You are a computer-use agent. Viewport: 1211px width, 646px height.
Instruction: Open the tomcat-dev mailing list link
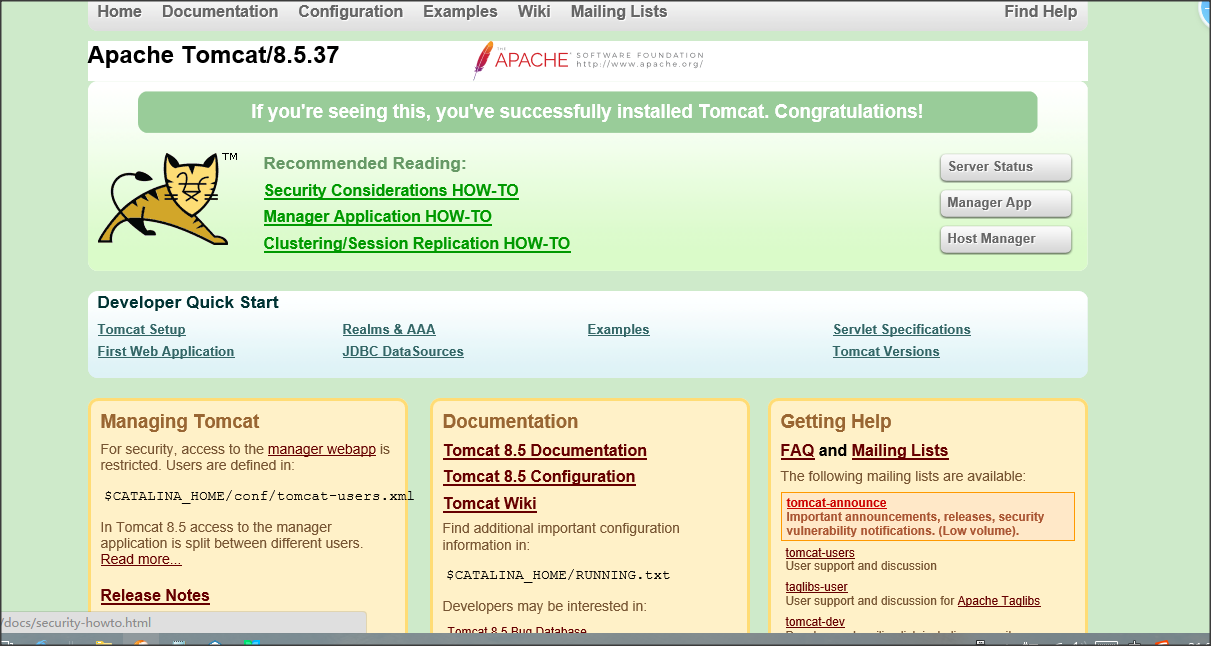pos(815,623)
